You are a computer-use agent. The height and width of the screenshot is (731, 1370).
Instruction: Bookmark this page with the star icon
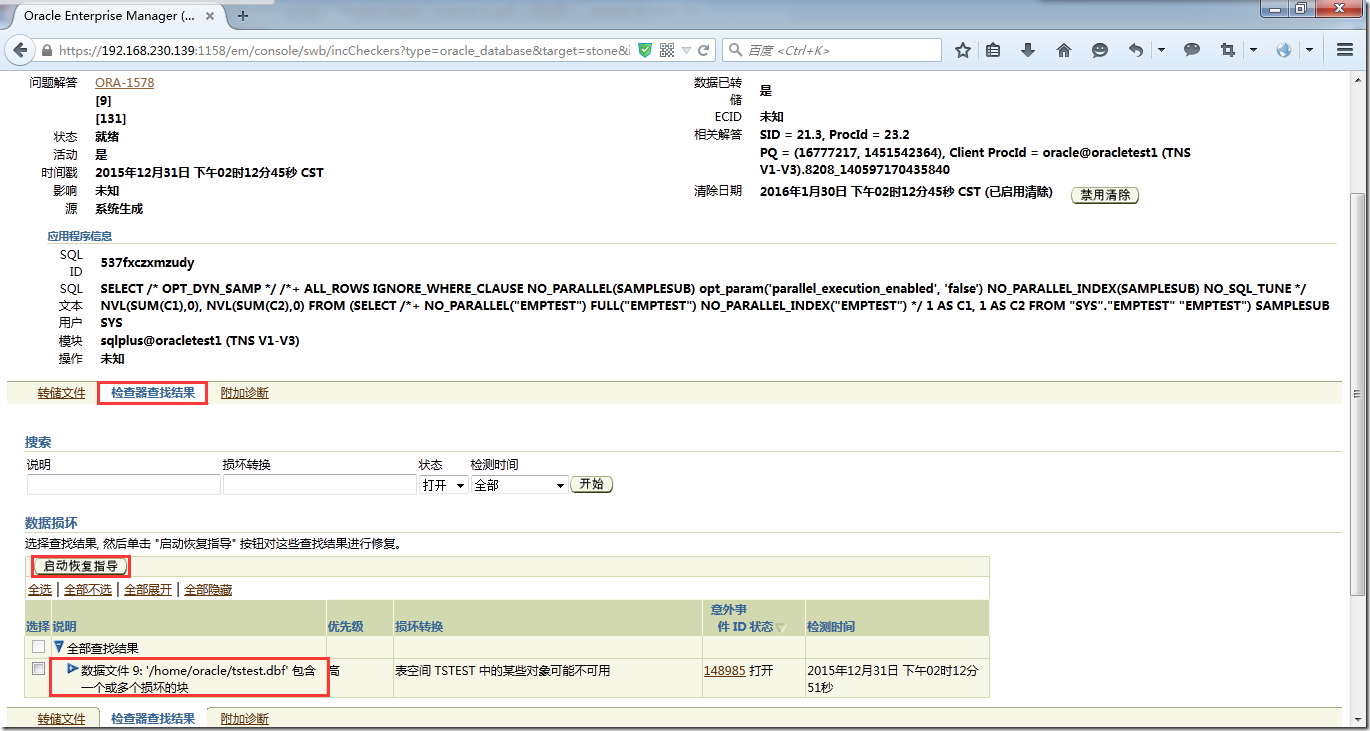(x=963, y=50)
